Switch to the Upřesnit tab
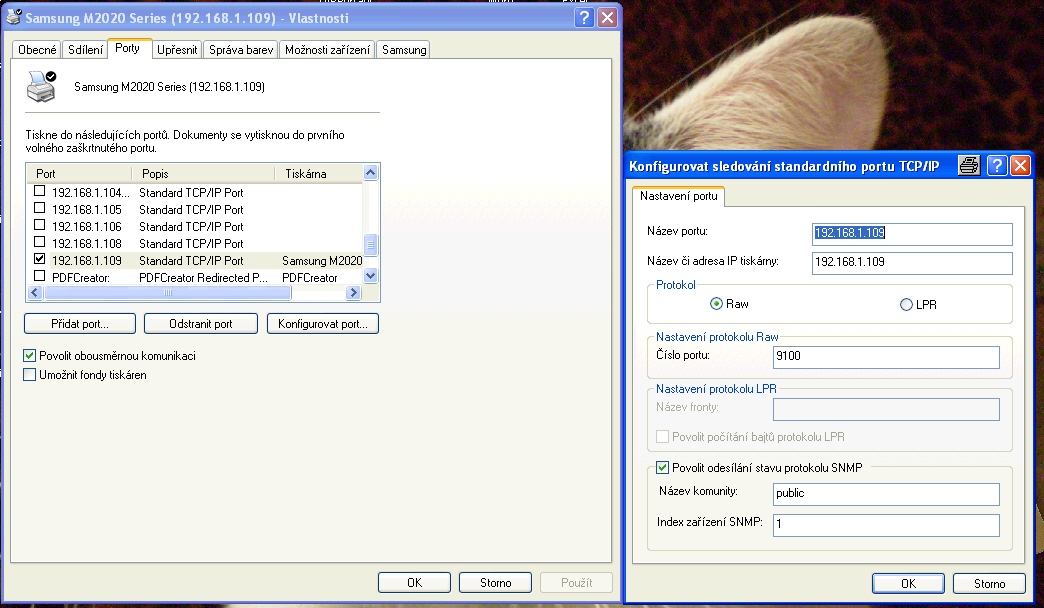Viewport: 1044px width, 608px height. click(x=177, y=49)
